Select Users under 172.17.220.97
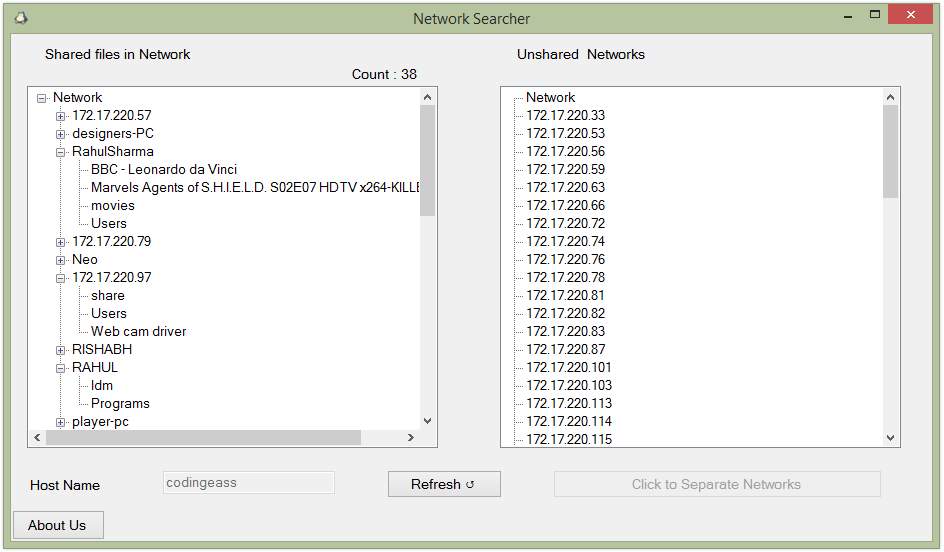This screenshot has height=552, width=944. (x=109, y=314)
